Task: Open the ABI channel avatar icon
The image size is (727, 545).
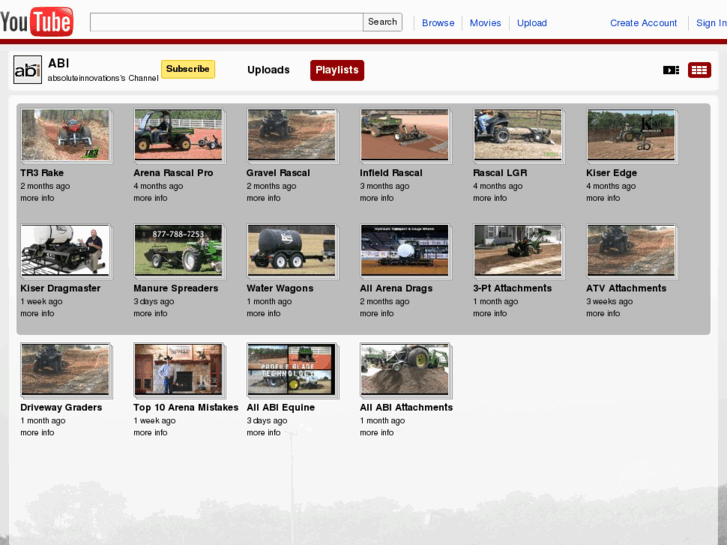Action: pyautogui.click(x=27, y=70)
